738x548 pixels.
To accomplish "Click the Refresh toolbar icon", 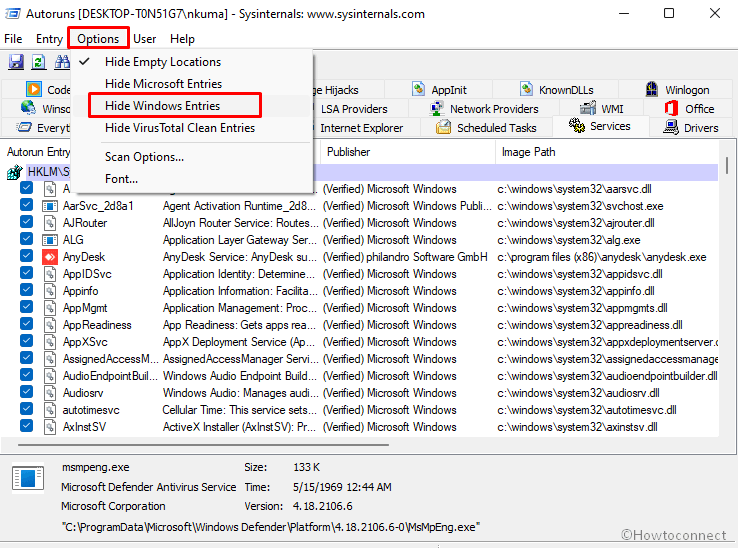I will click(x=39, y=62).
